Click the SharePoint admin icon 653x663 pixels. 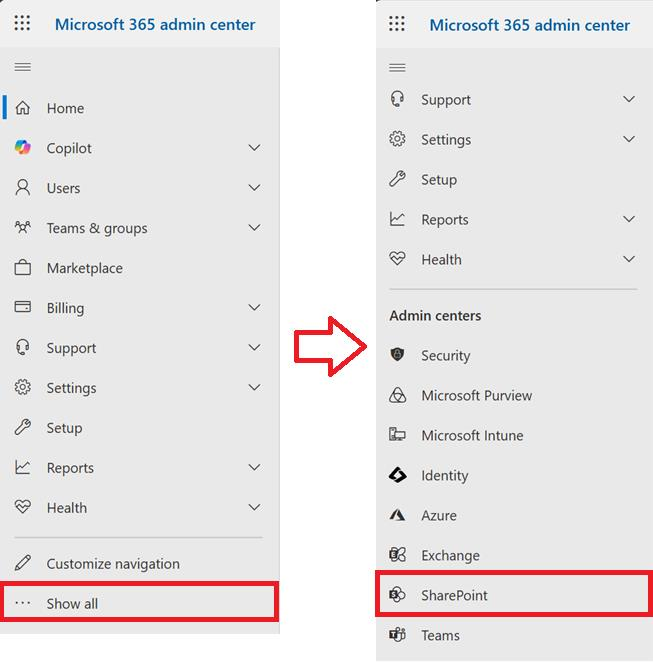397,595
